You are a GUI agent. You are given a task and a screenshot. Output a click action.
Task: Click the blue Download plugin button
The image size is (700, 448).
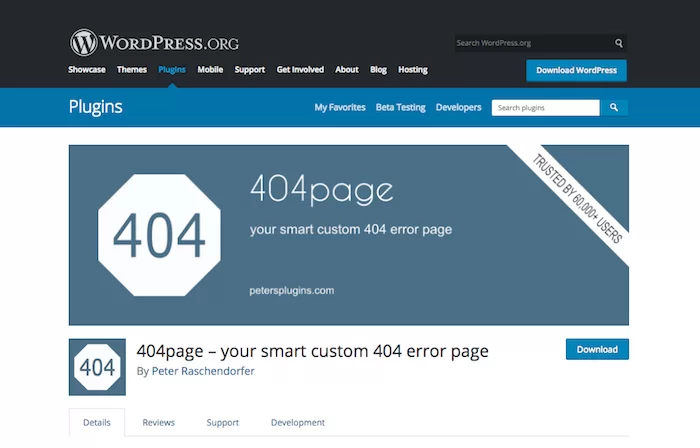597,349
